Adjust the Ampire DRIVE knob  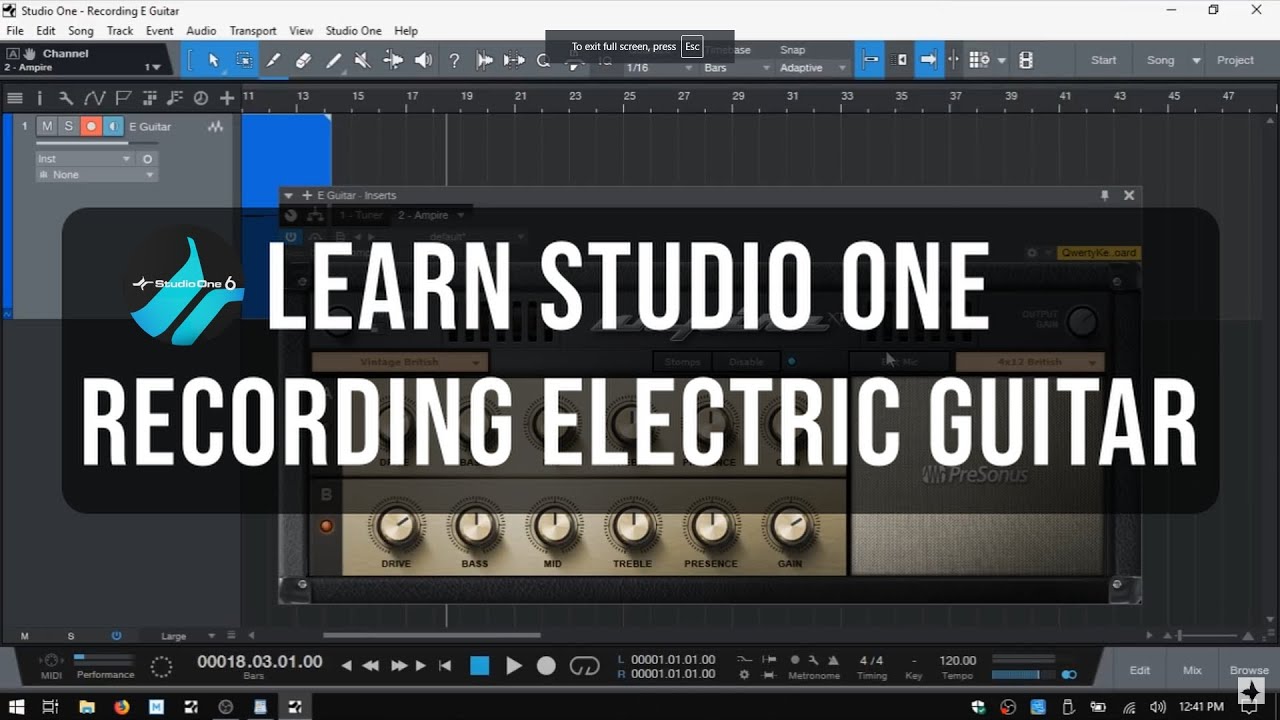(396, 526)
